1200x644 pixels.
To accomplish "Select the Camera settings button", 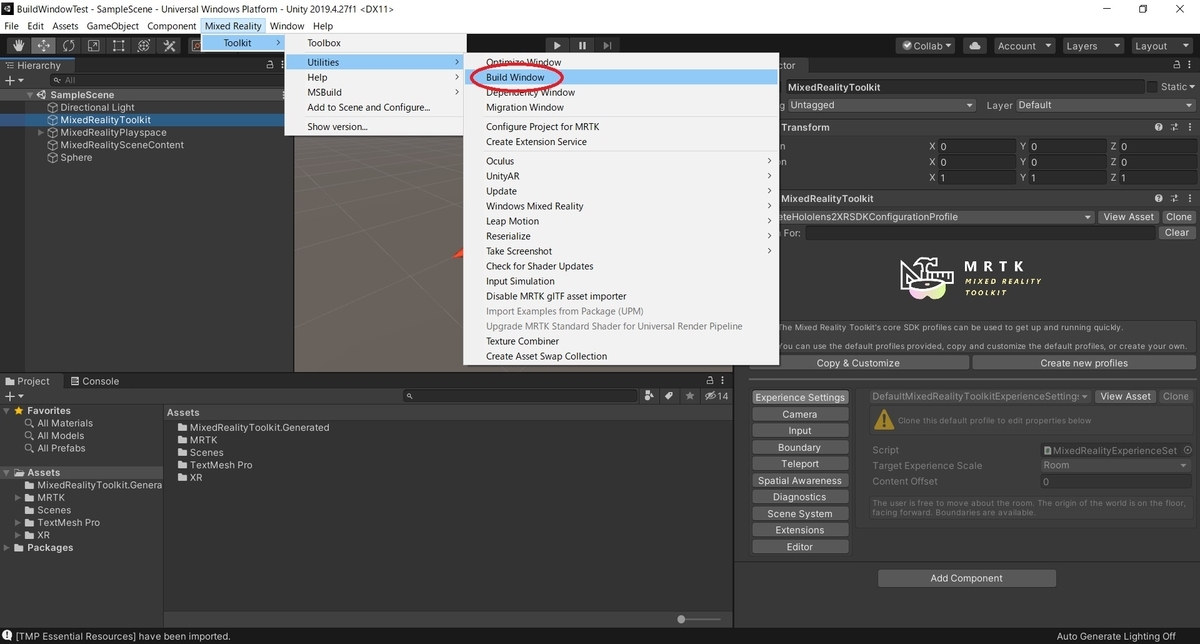I will [800, 414].
